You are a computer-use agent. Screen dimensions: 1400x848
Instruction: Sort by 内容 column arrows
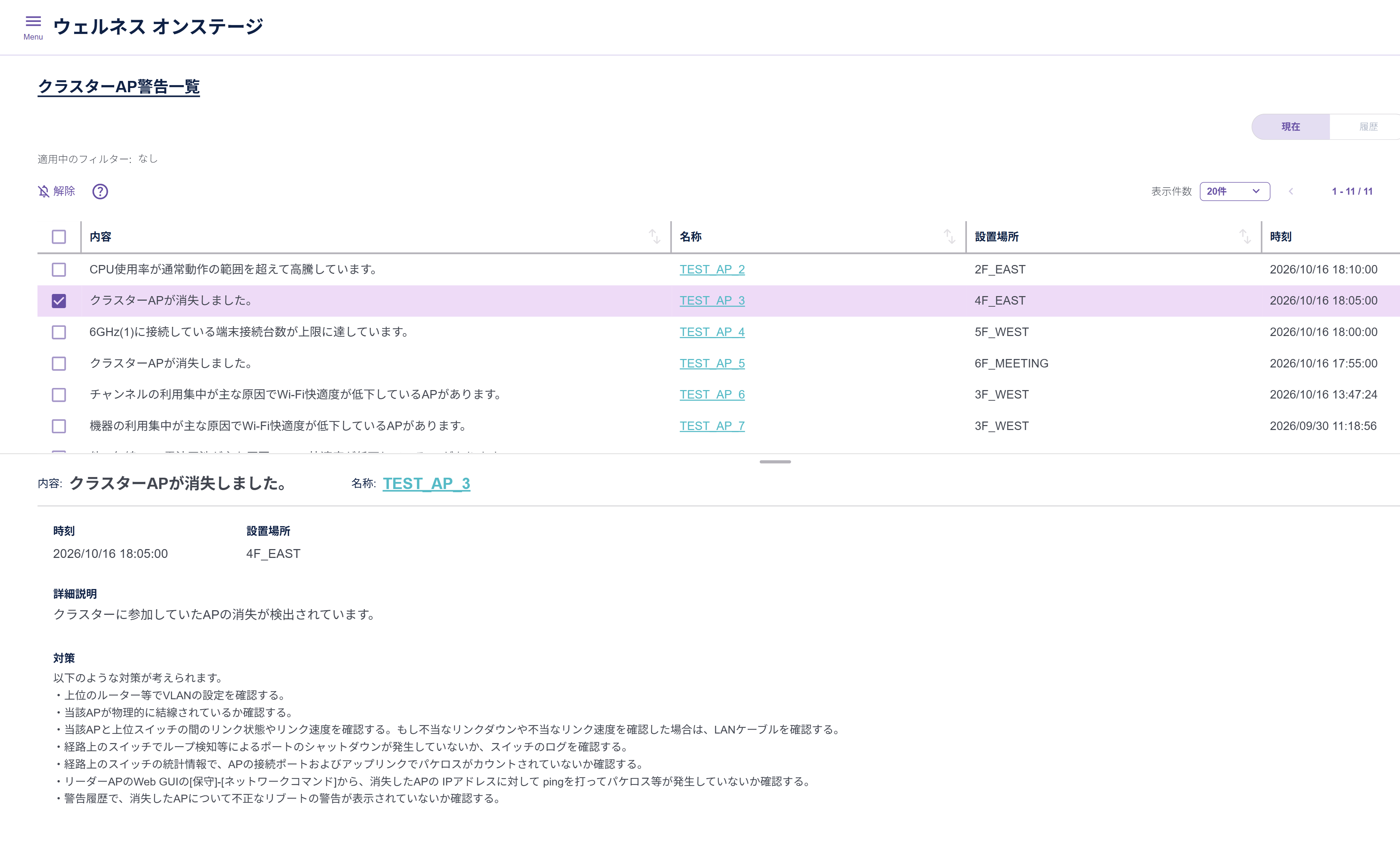pos(654,236)
